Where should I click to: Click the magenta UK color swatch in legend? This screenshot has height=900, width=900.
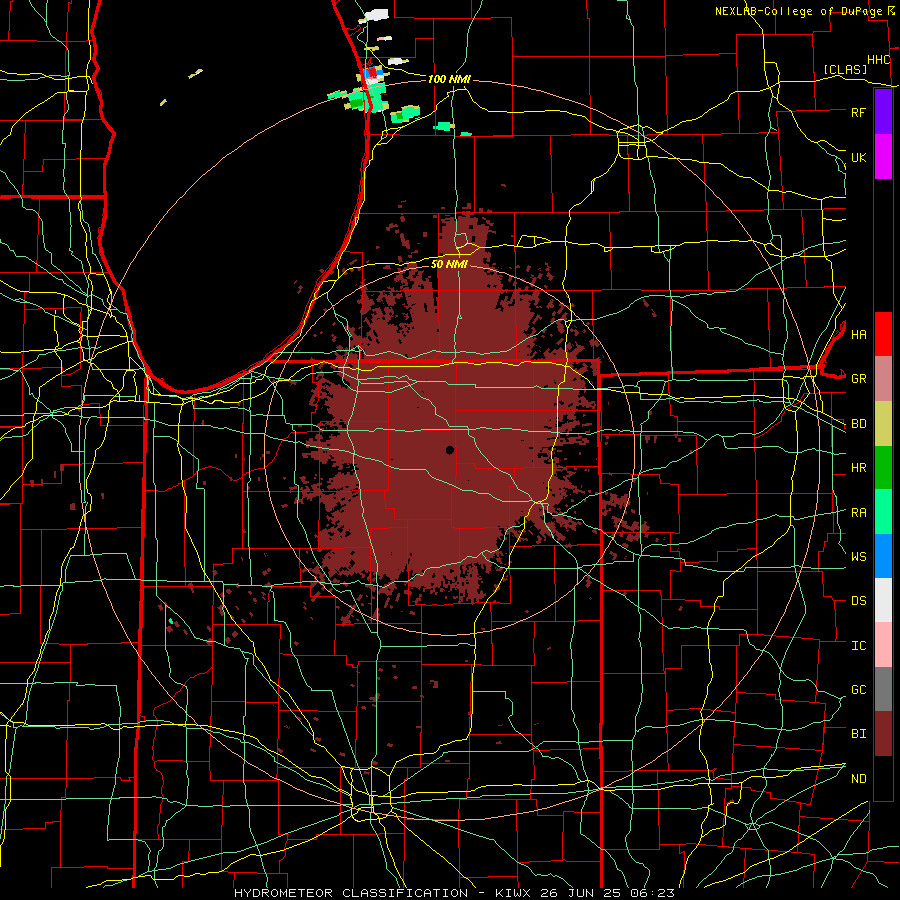pos(883,157)
